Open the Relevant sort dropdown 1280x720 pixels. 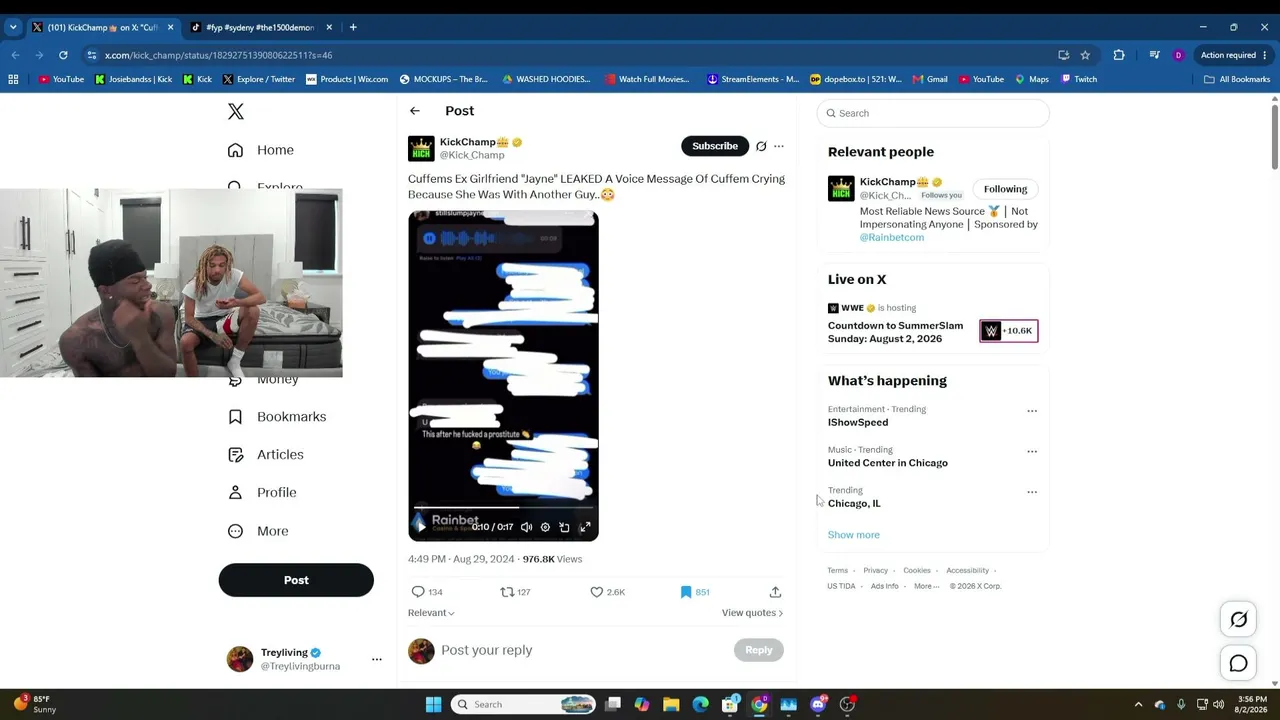(431, 613)
